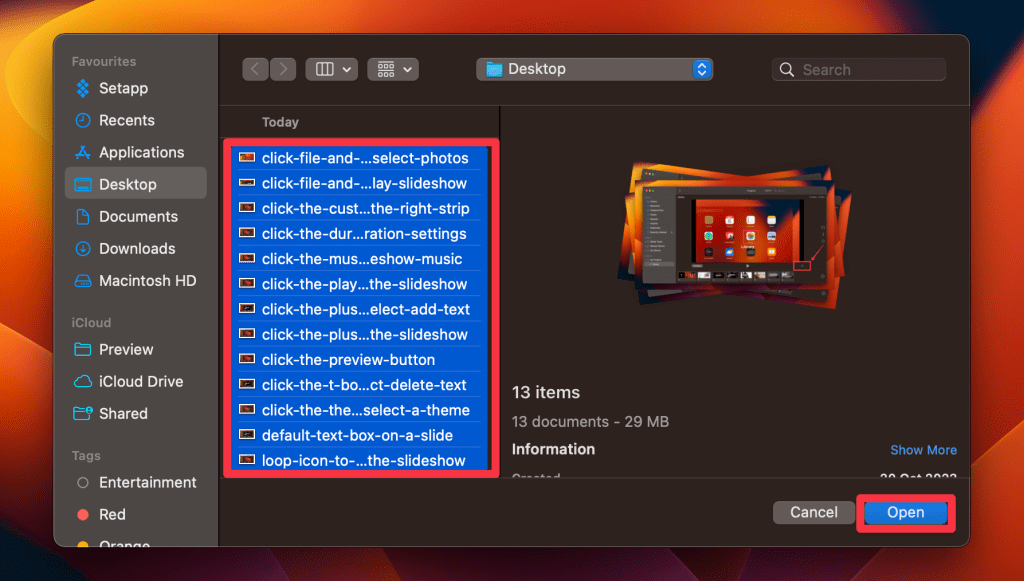Click the Search field

(859, 69)
